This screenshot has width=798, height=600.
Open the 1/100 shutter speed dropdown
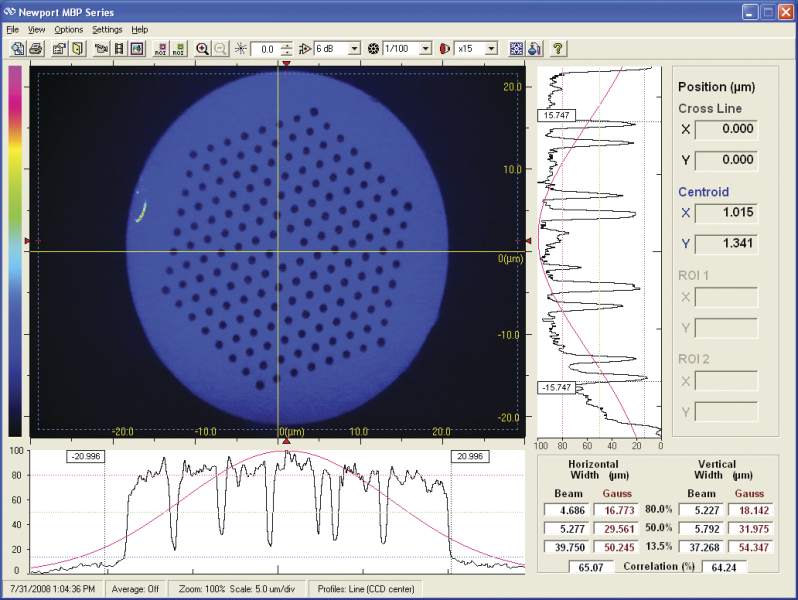coord(426,48)
